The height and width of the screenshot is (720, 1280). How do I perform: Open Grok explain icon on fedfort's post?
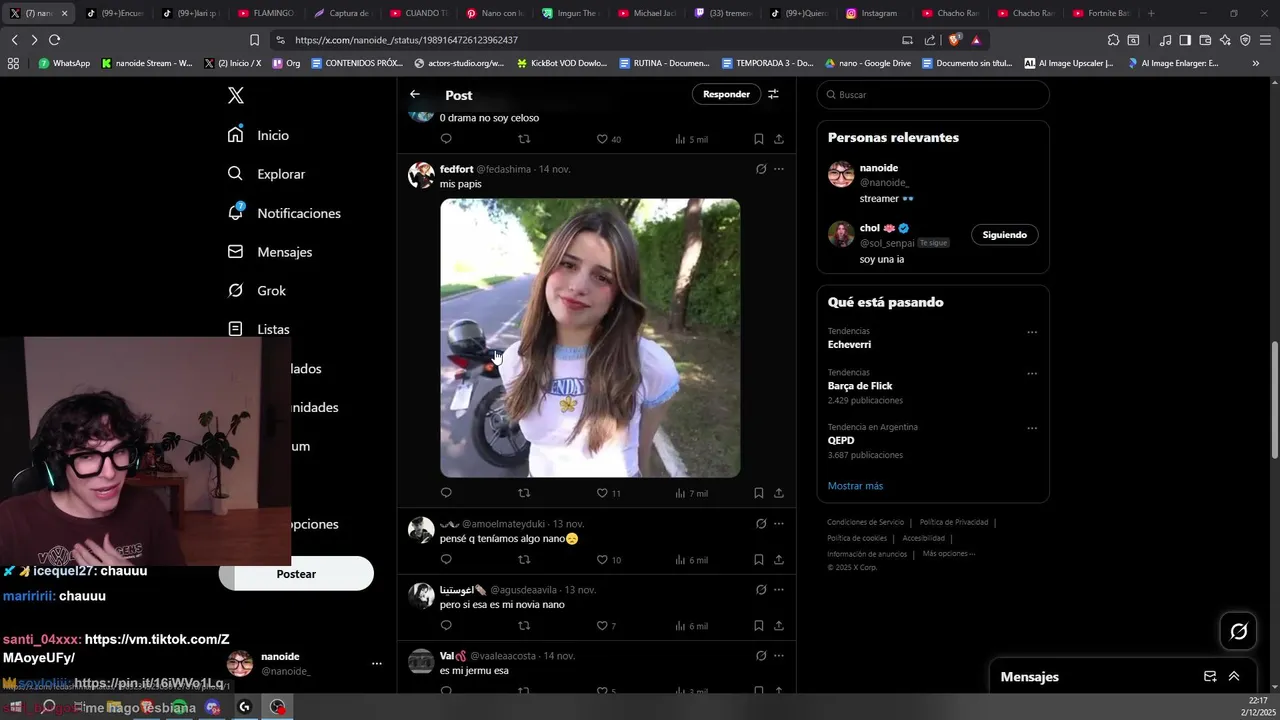tap(761, 169)
